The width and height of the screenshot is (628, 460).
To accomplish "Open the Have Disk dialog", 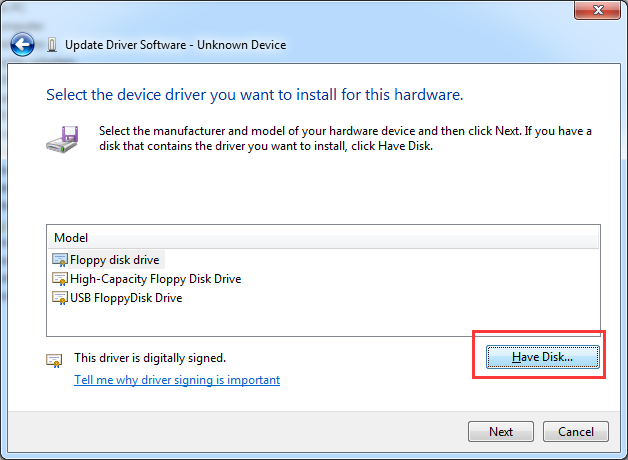I will click(x=542, y=357).
